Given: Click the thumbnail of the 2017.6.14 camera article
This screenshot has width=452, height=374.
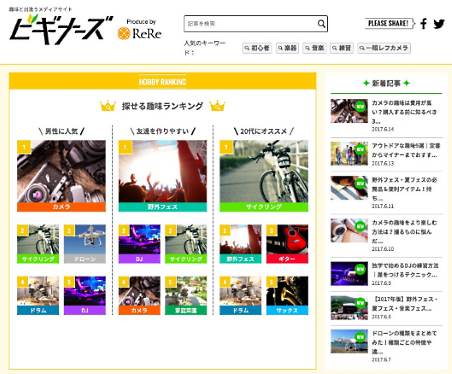Looking at the screenshot, I should tap(349, 111).
